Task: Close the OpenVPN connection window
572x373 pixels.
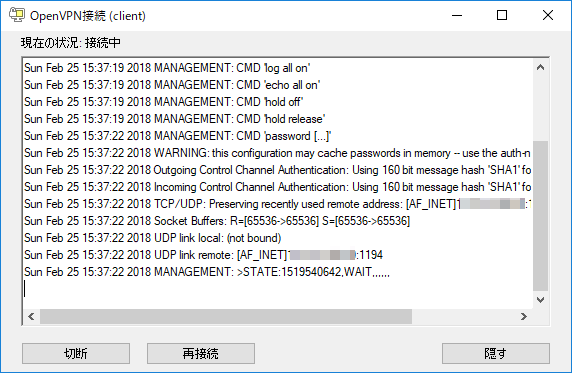Action: tap(548, 15)
